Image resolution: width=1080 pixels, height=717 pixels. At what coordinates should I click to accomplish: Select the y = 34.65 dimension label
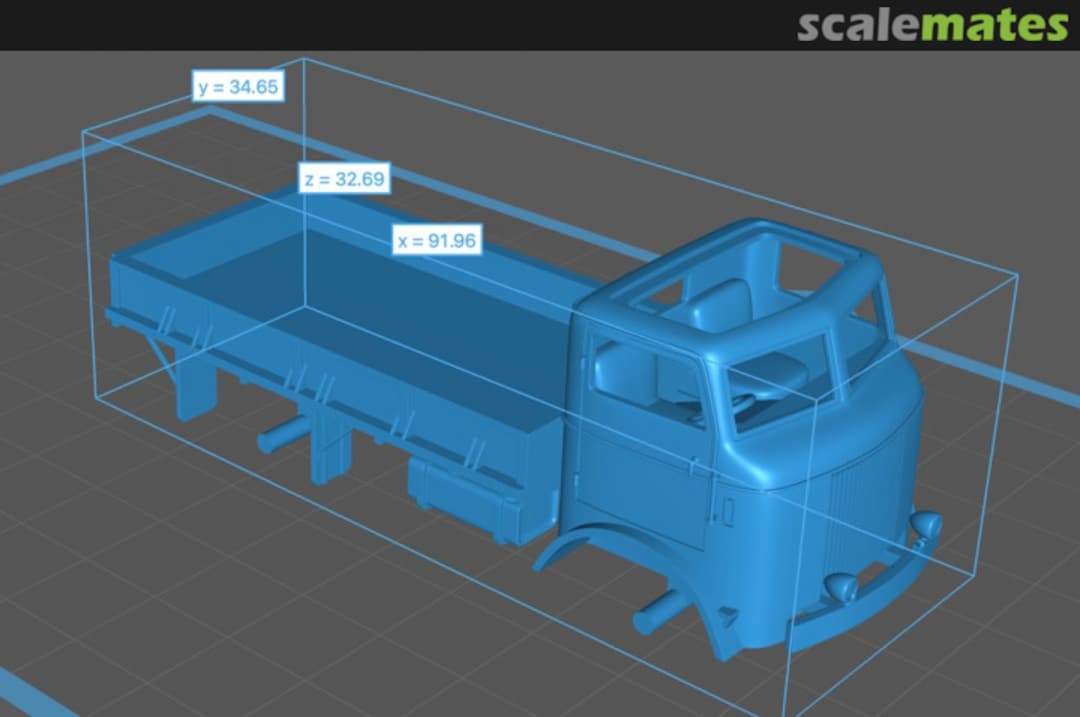[238, 87]
